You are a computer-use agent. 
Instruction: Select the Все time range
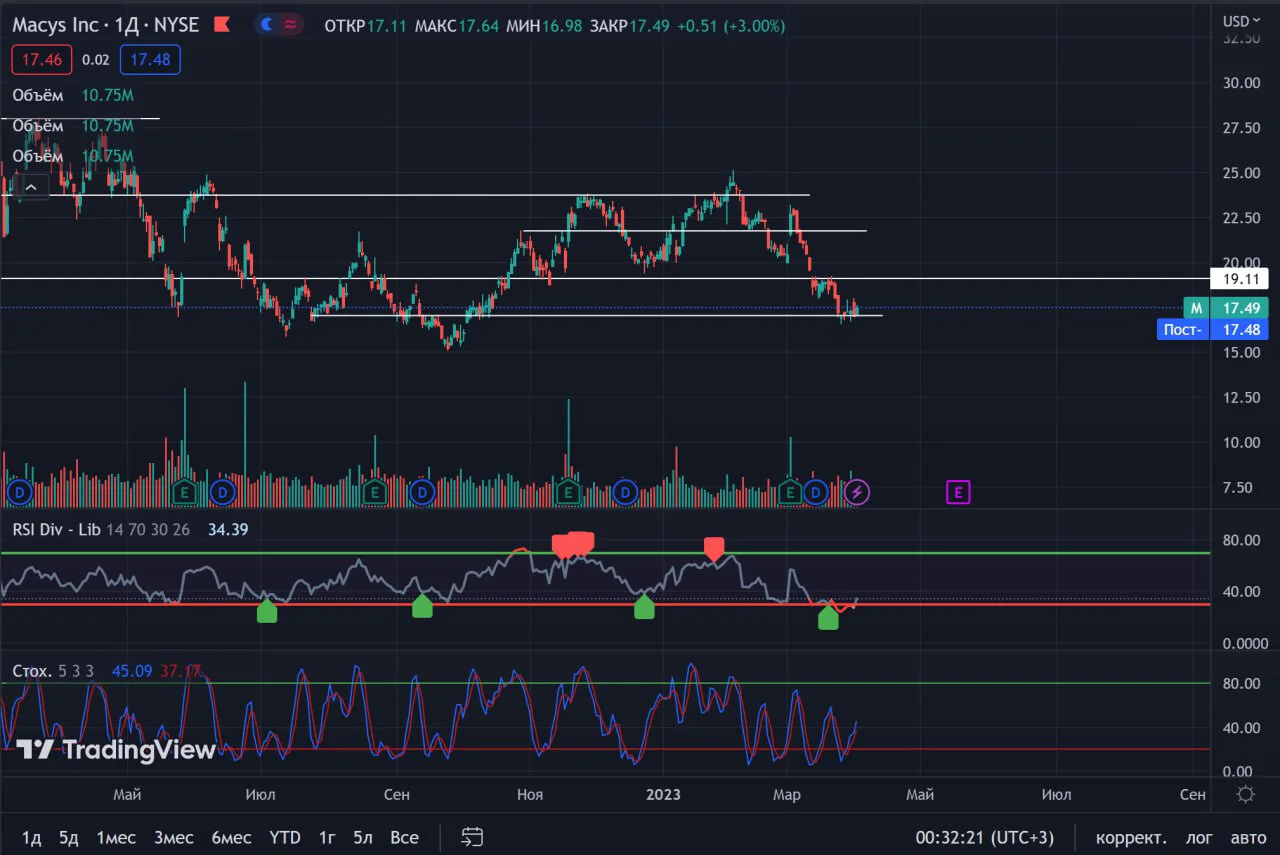click(404, 837)
